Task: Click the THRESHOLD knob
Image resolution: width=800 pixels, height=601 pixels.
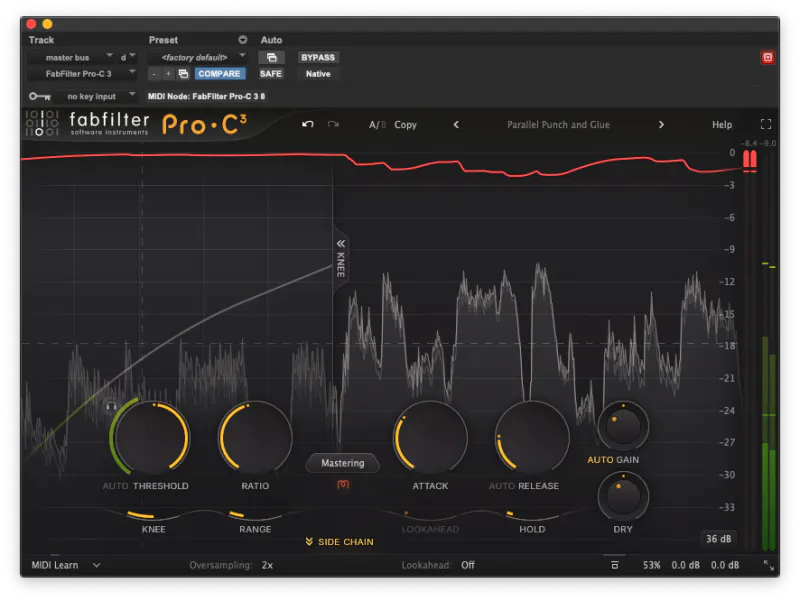Action: [x=152, y=438]
